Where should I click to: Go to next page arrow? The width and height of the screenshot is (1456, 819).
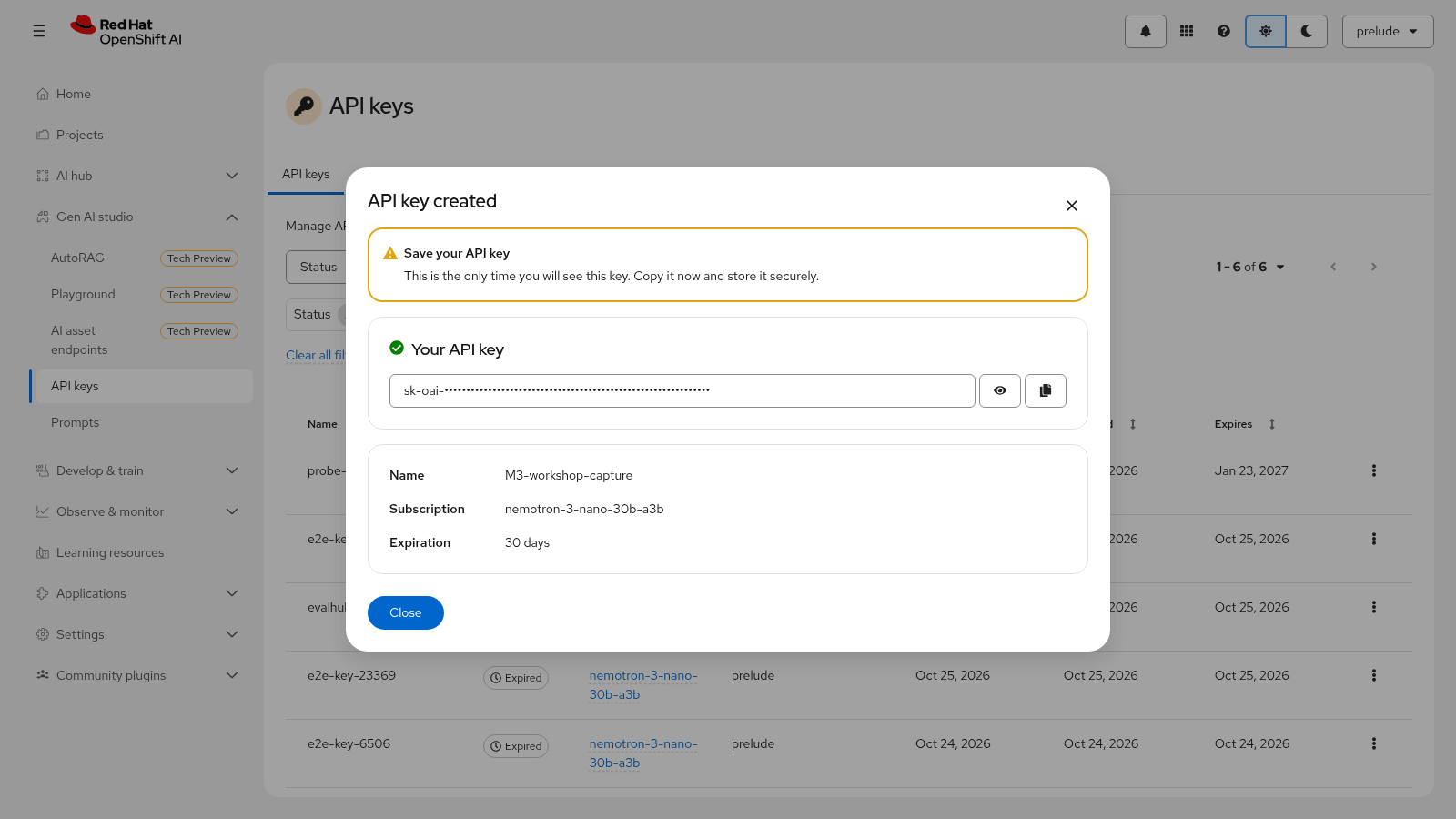click(1374, 267)
